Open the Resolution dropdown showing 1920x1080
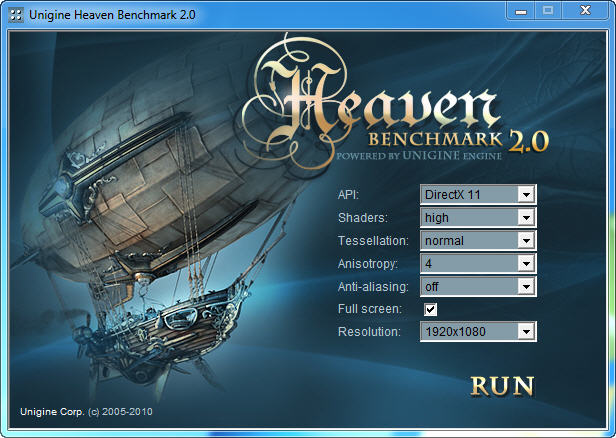616x438 pixels. tap(478, 332)
